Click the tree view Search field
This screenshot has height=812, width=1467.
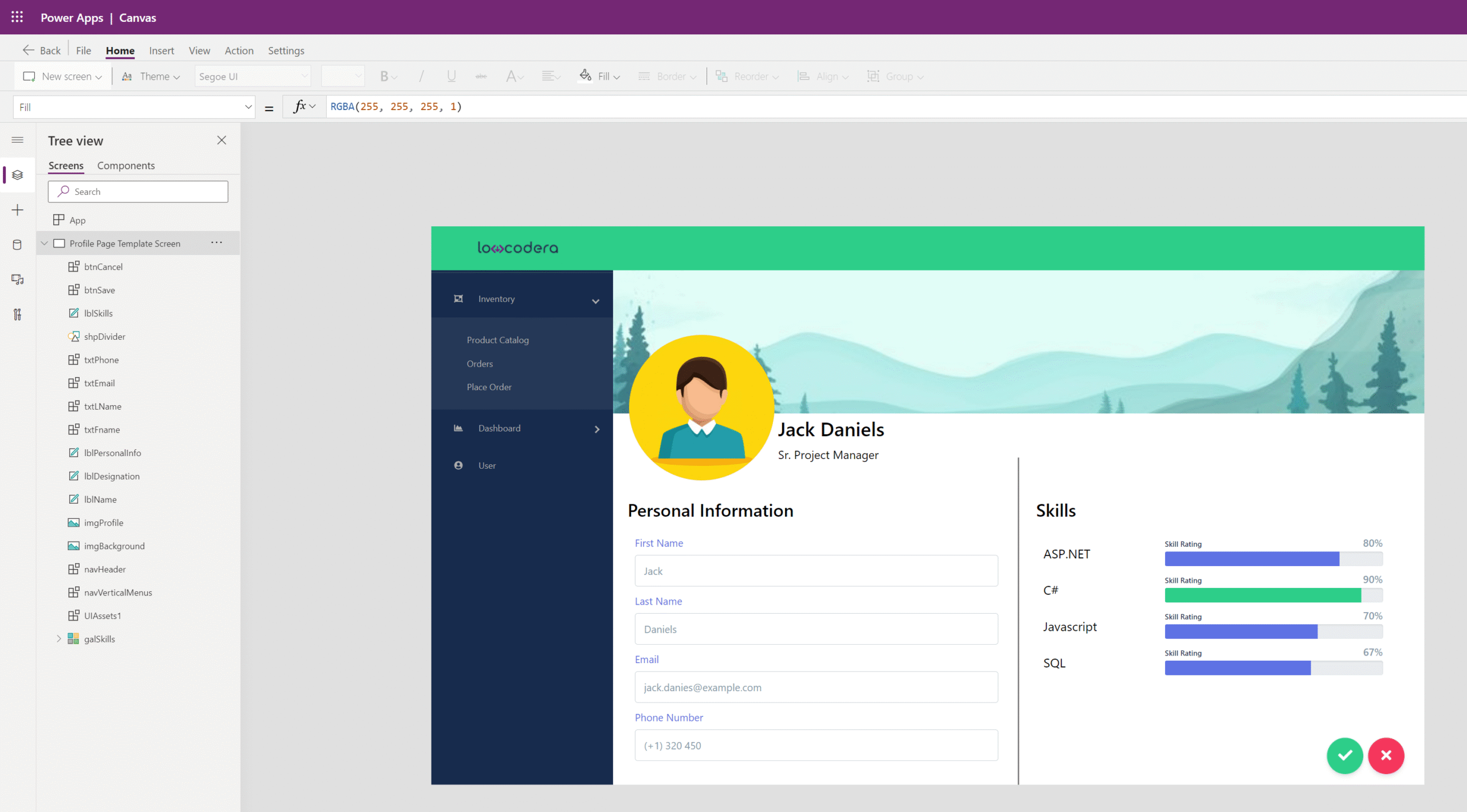[x=138, y=191]
